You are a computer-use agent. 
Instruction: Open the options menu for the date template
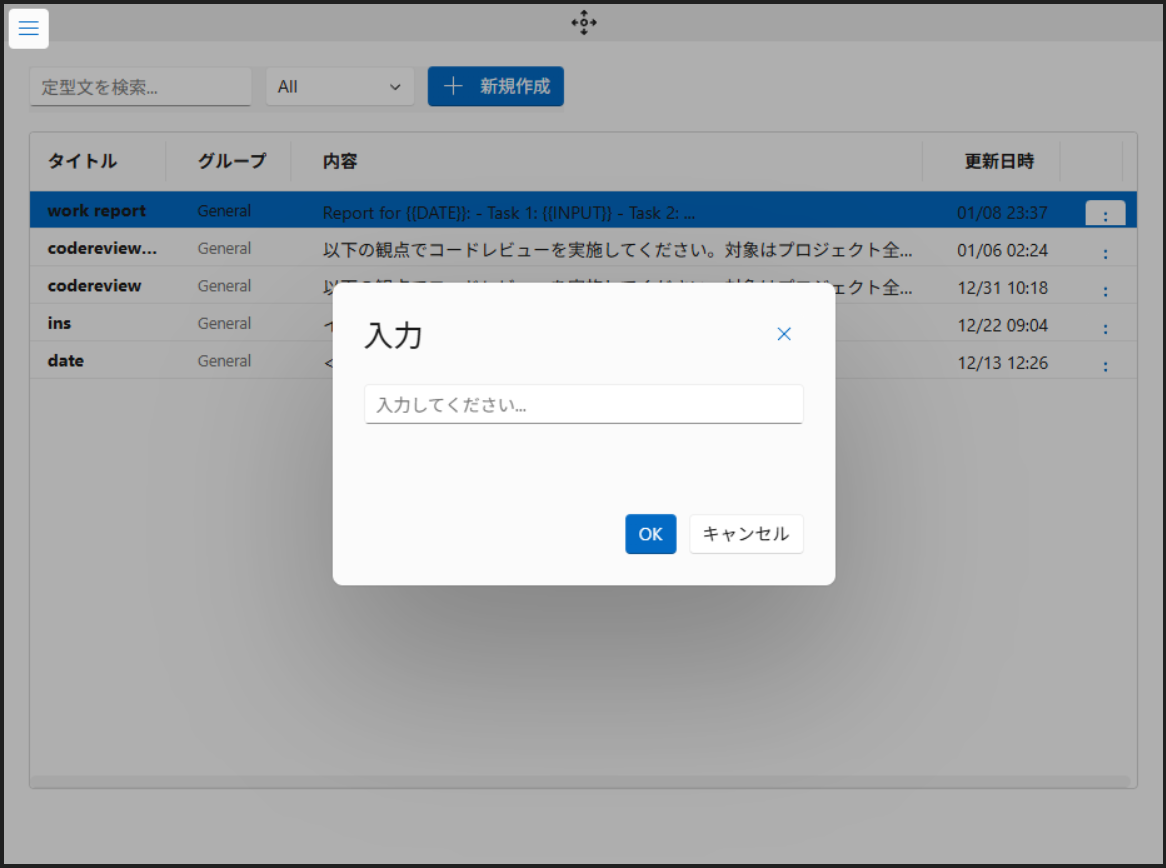coord(1105,364)
